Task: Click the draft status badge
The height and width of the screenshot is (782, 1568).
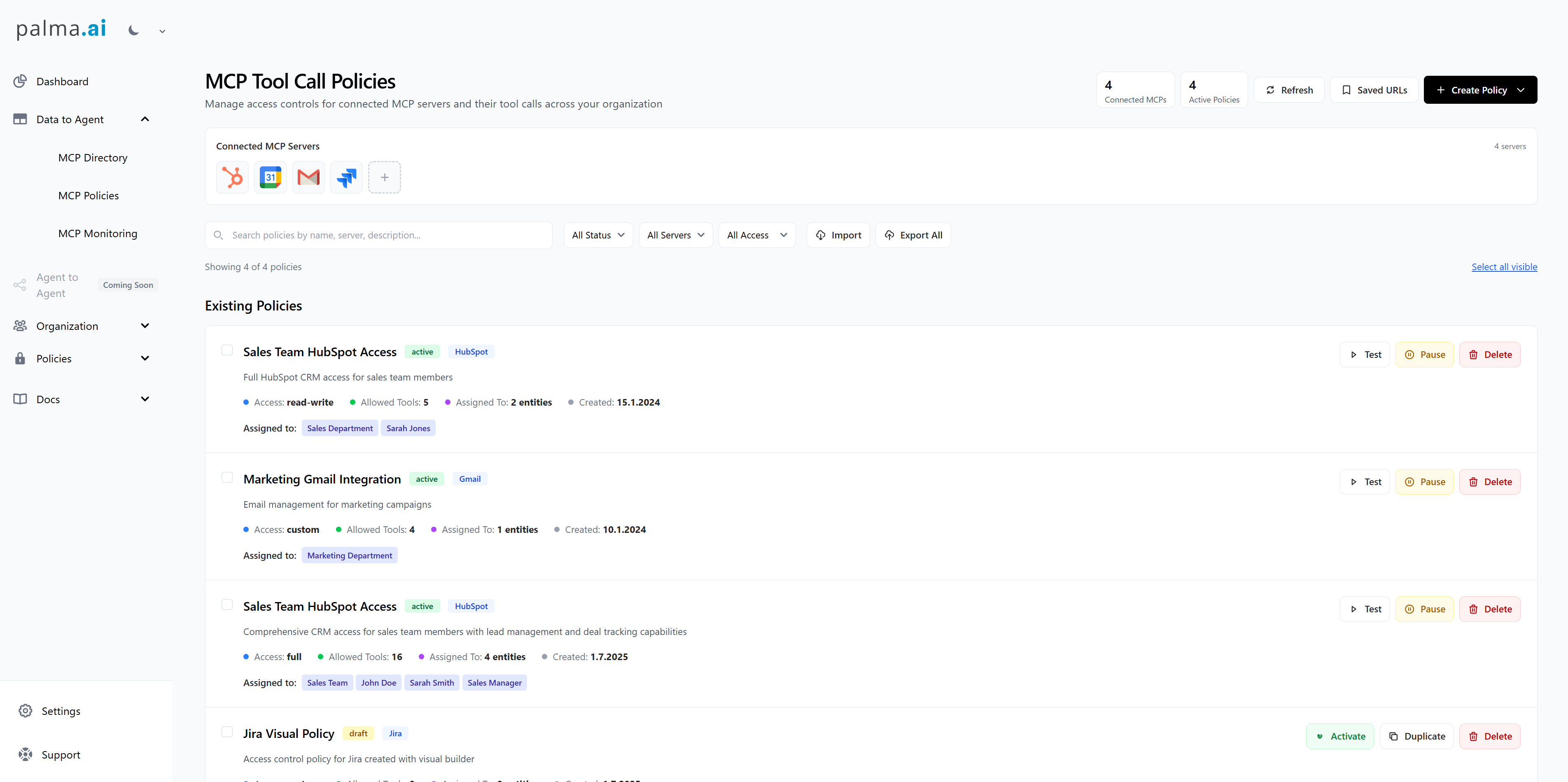Action: pyautogui.click(x=358, y=733)
